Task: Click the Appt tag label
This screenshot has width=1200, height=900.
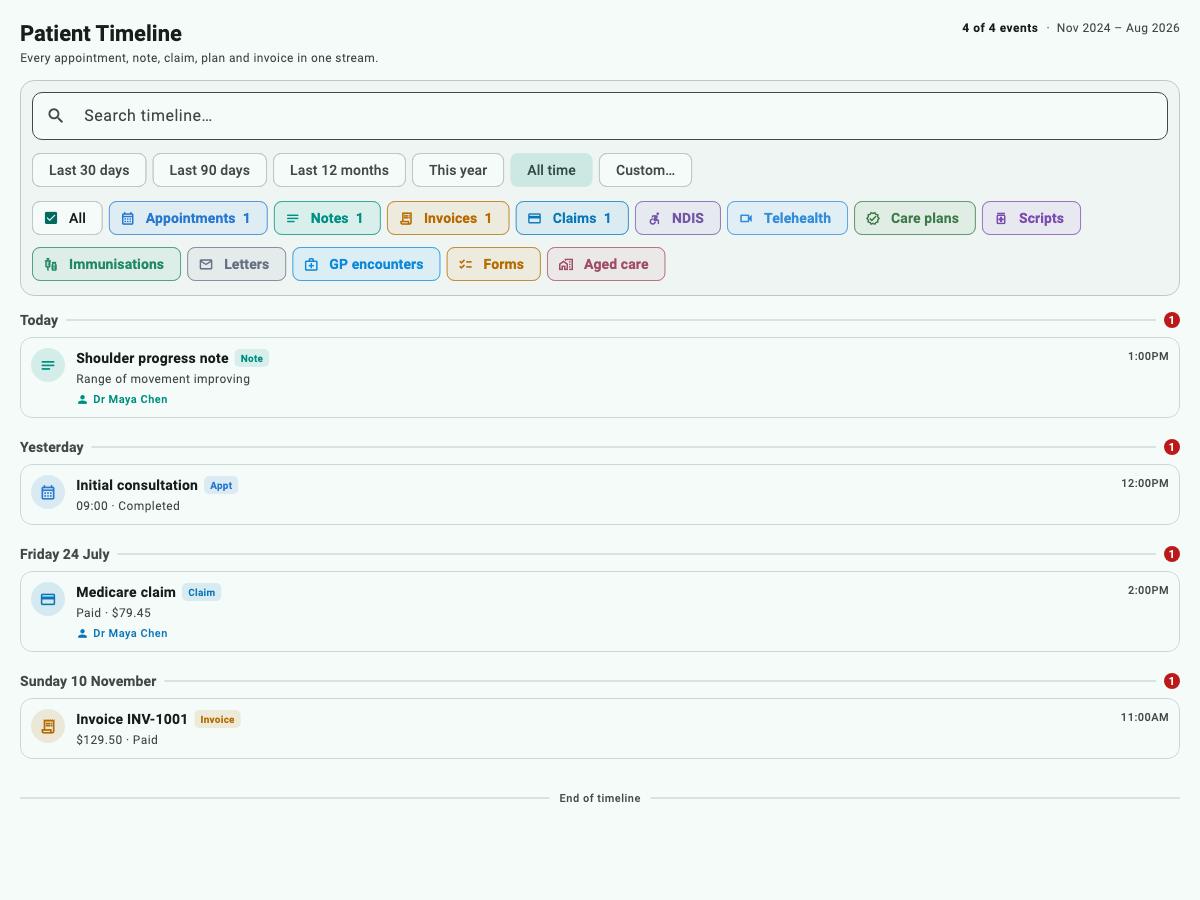Action: (221, 485)
